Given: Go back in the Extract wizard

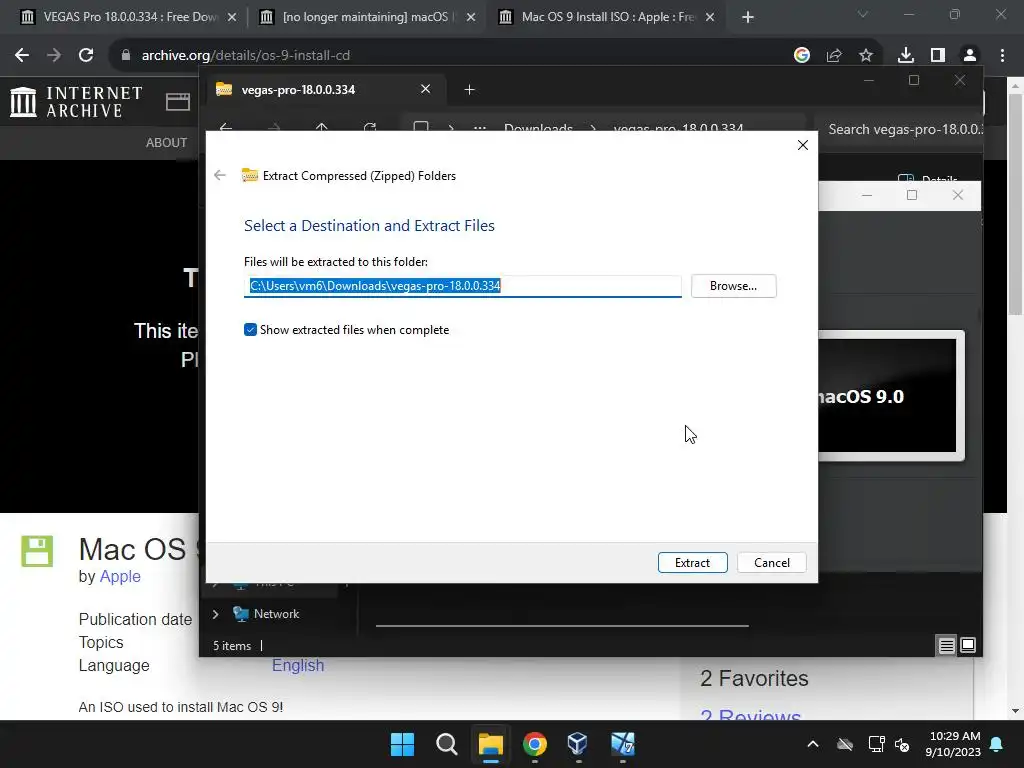Looking at the screenshot, I should click(x=219, y=175).
